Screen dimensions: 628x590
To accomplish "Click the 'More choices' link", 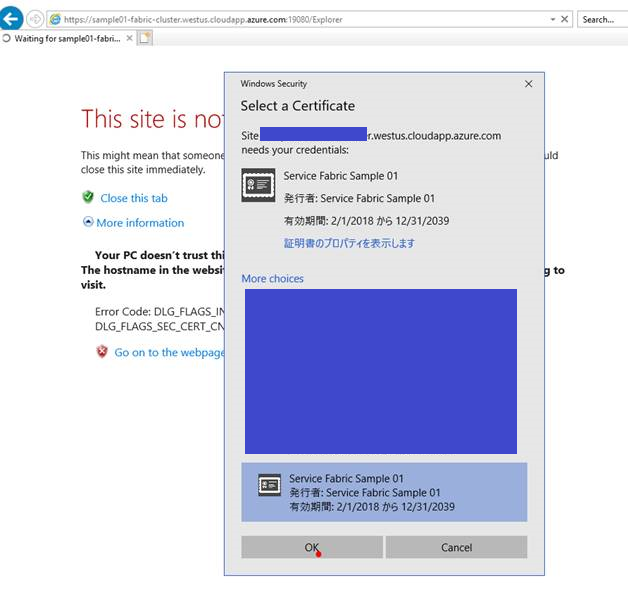I will (272, 279).
